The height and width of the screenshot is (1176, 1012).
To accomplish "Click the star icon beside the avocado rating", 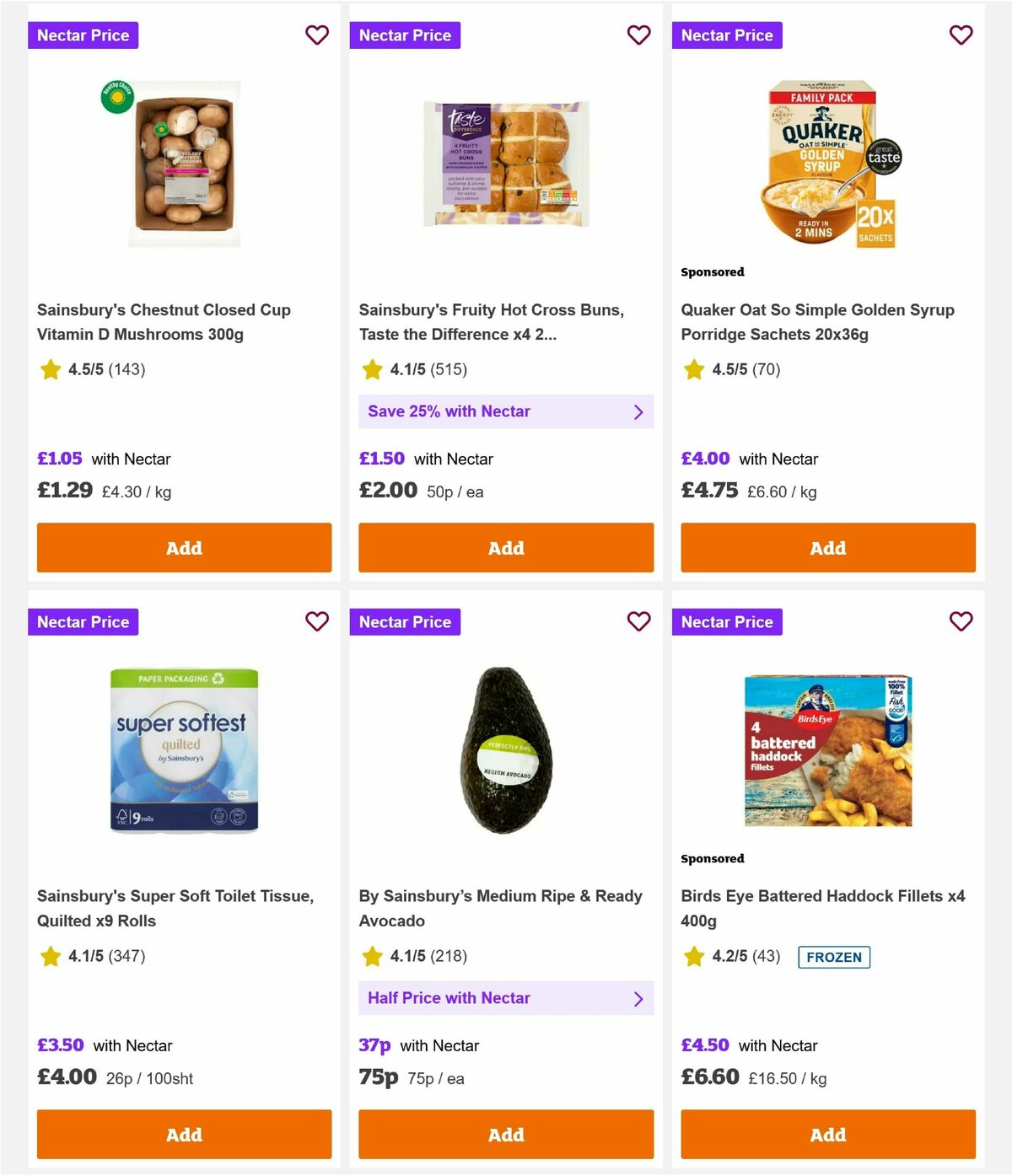I will pyautogui.click(x=372, y=956).
